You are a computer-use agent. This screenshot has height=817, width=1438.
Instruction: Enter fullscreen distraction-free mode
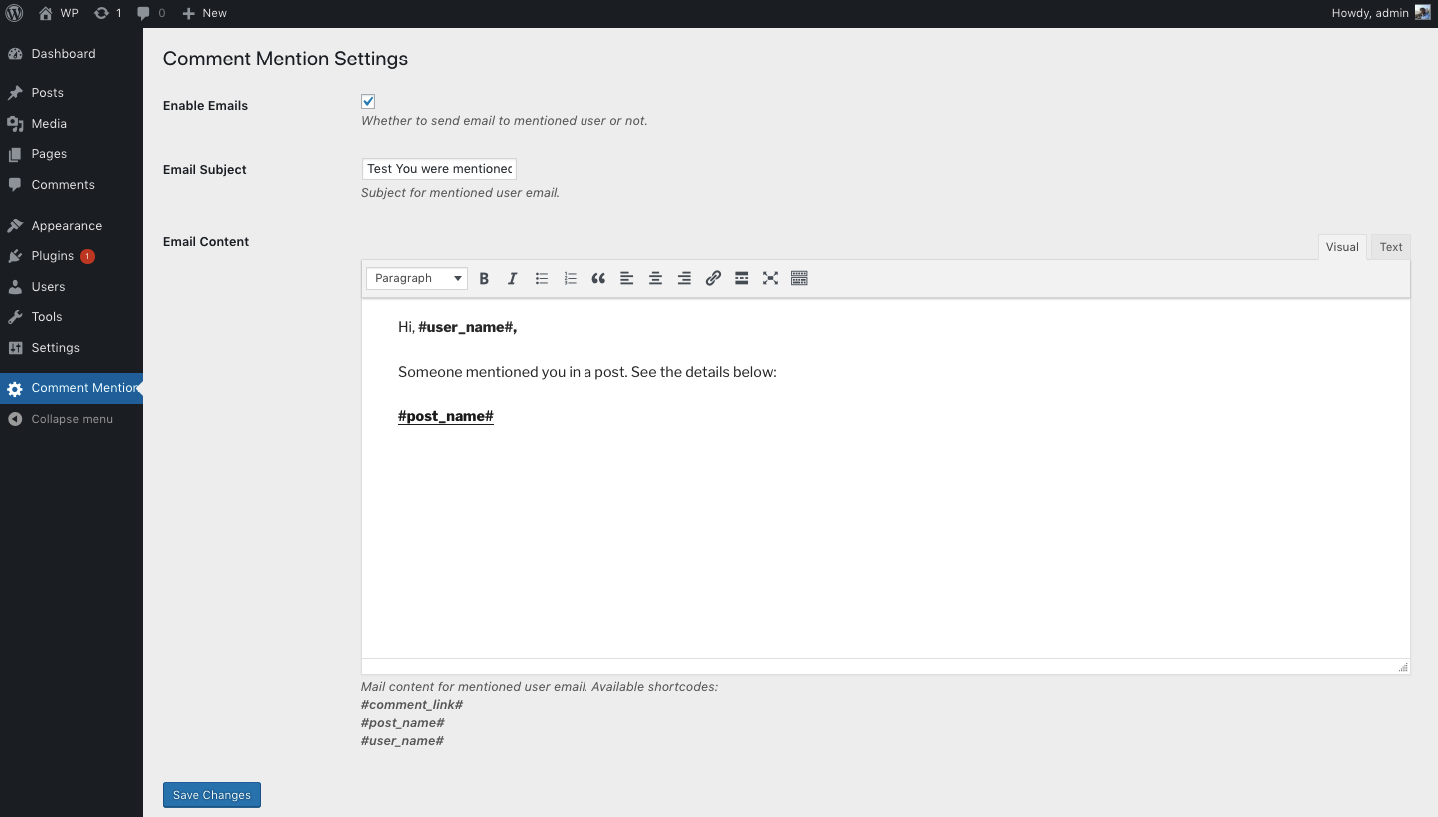click(770, 279)
